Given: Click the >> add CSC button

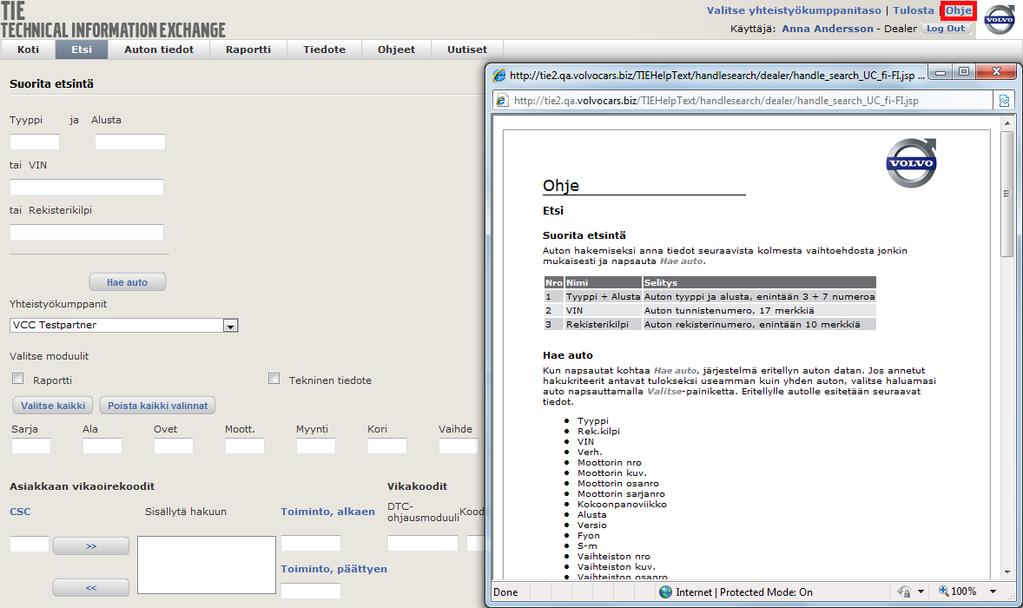Looking at the screenshot, I should [91, 546].
